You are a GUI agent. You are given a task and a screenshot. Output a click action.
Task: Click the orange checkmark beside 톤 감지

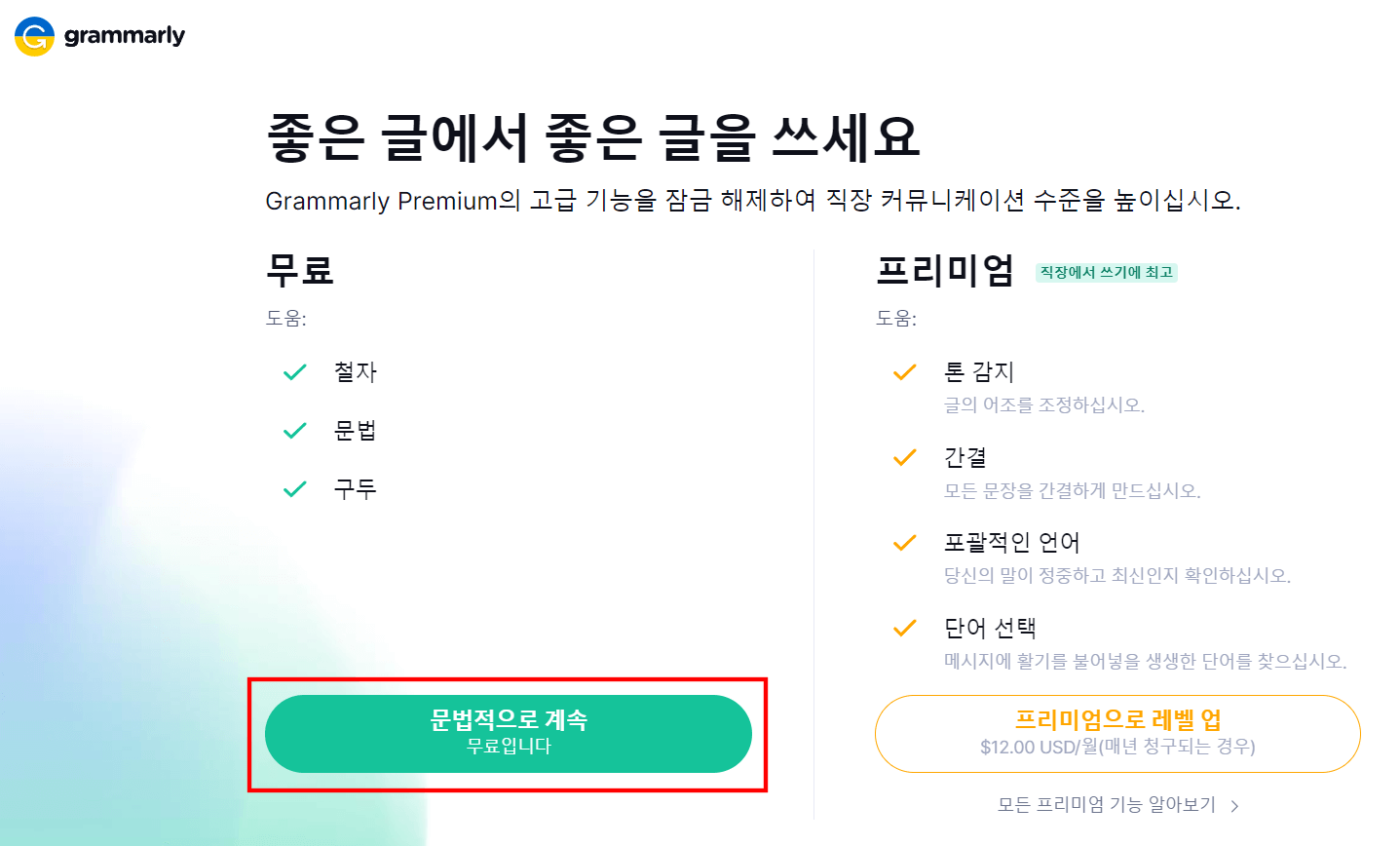click(x=905, y=371)
